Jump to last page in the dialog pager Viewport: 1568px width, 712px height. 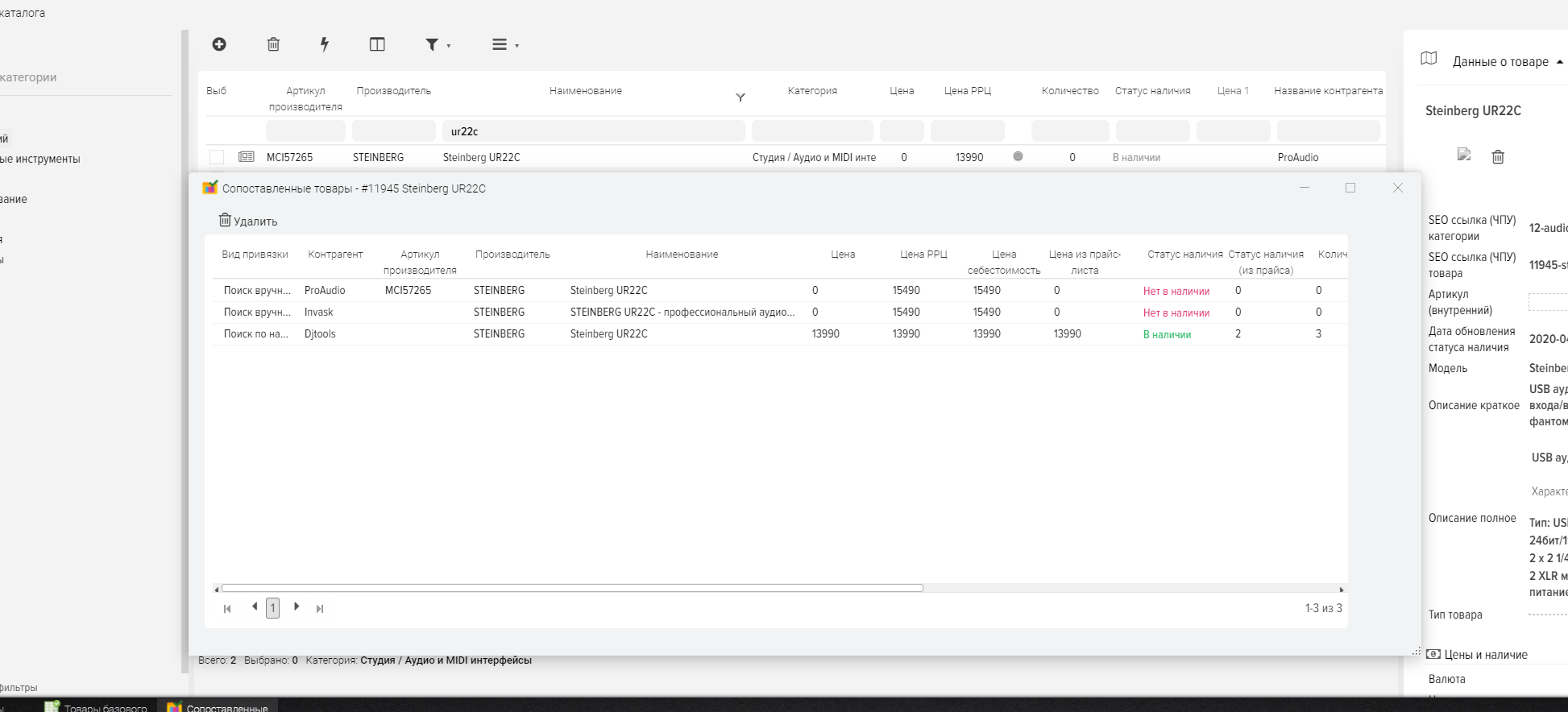[x=320, y=609]
